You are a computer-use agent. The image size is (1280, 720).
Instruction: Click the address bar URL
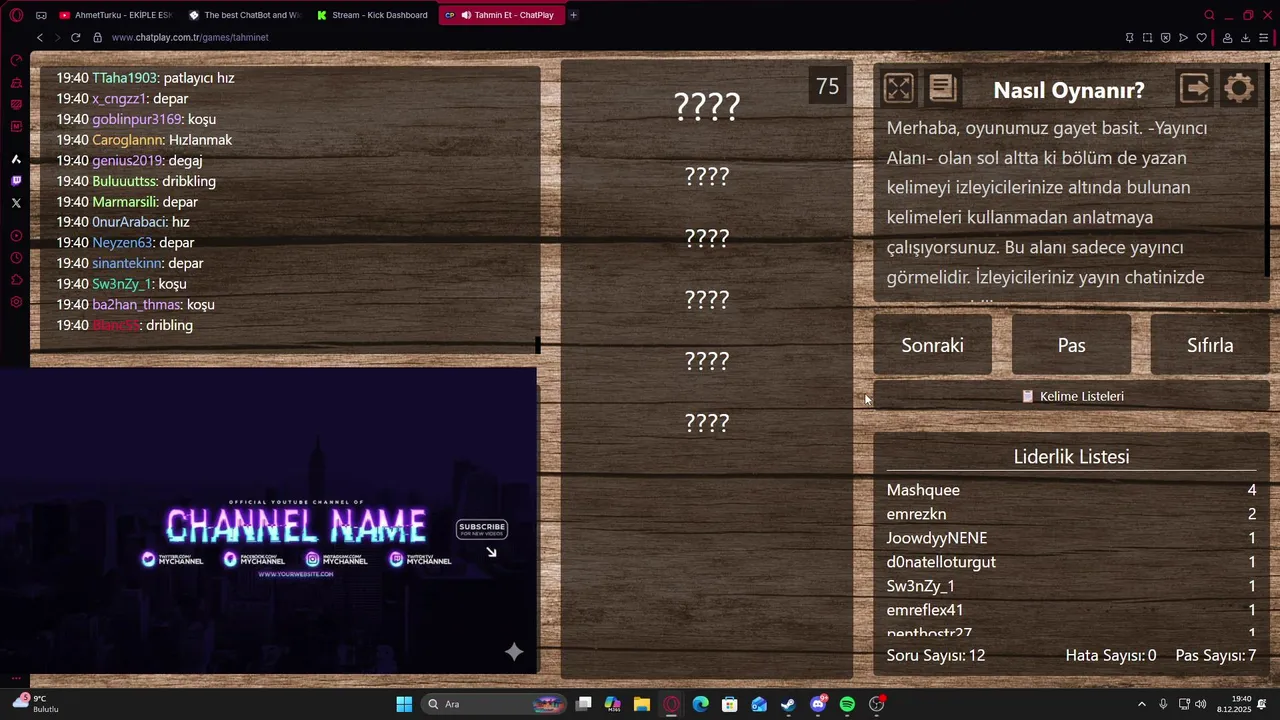click(x=190, y=37)
